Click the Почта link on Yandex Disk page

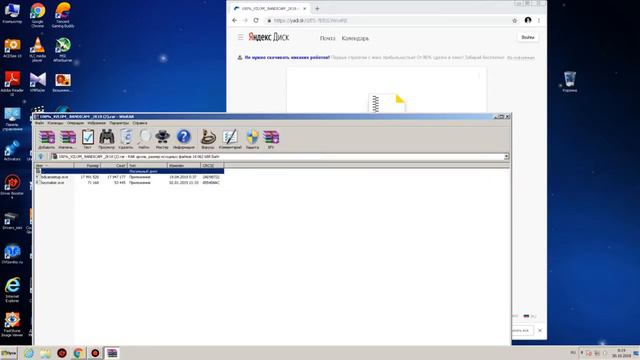click(327, 38)
